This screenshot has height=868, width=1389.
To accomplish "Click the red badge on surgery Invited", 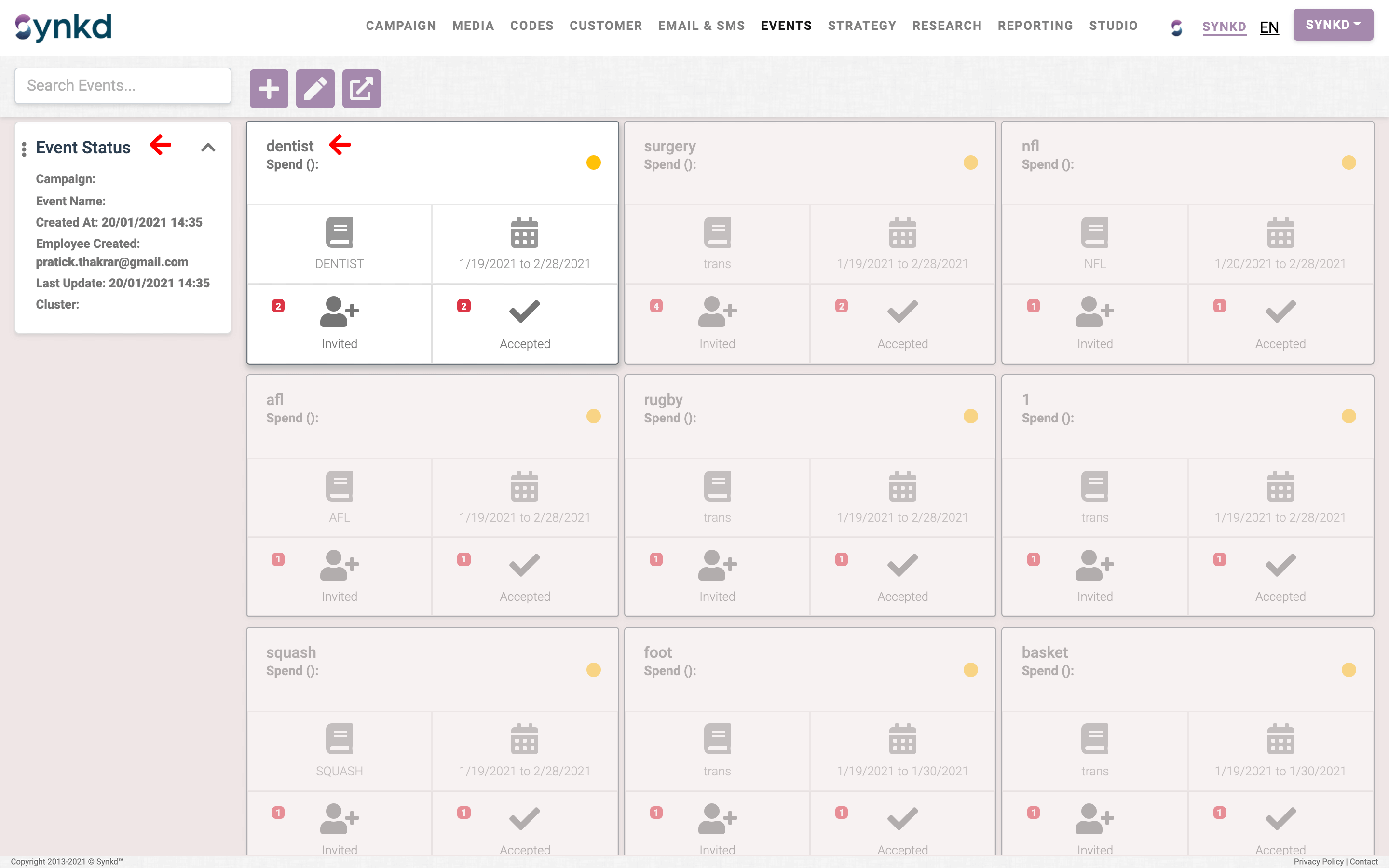I will 656,306.
